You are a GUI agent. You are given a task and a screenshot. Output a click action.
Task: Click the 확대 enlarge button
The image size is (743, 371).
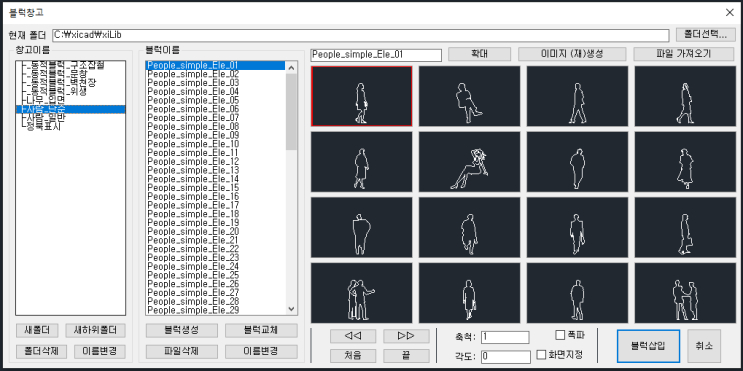point(480,54)
